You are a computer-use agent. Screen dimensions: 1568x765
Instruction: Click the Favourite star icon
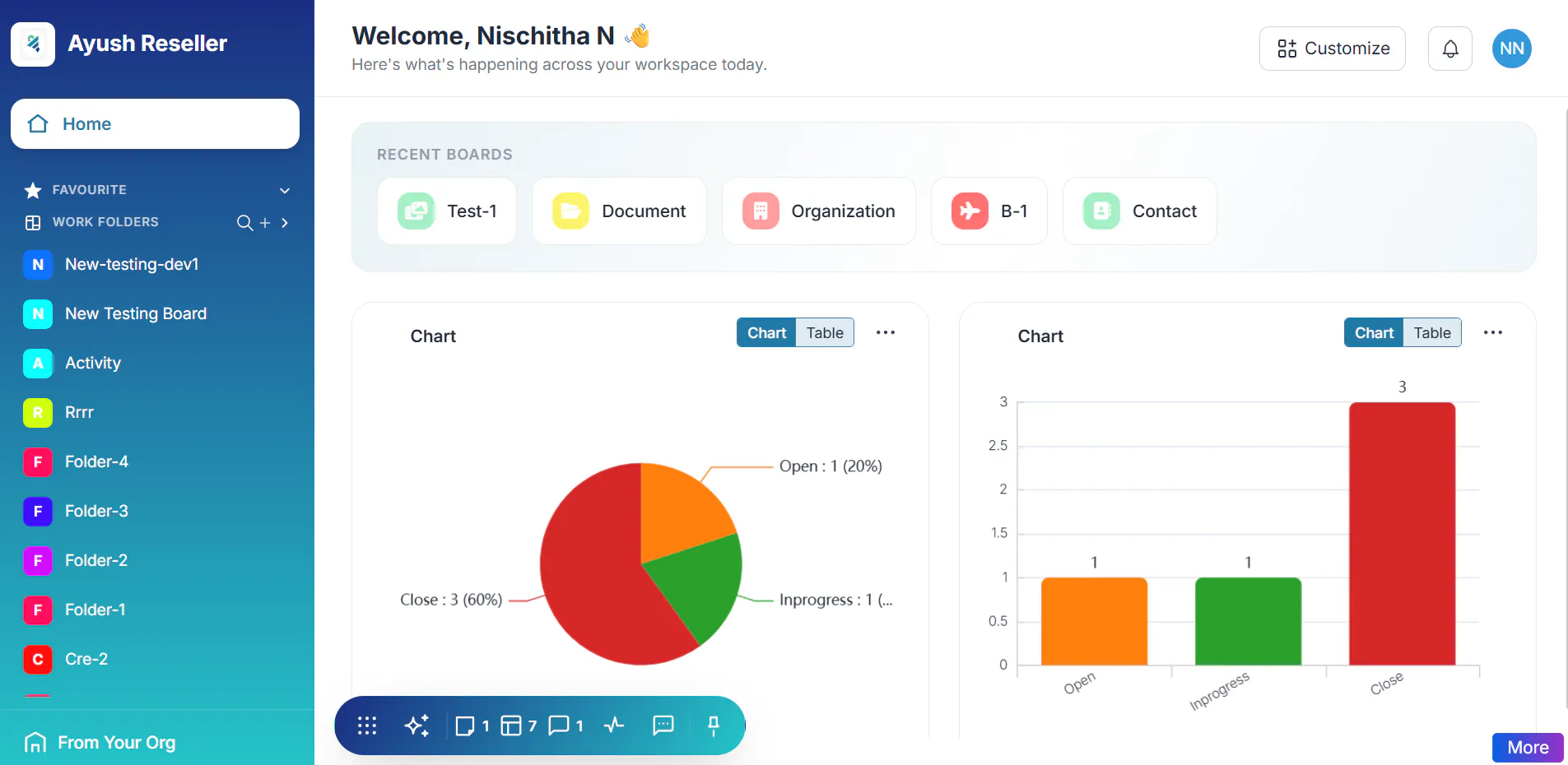pos(33,190)
